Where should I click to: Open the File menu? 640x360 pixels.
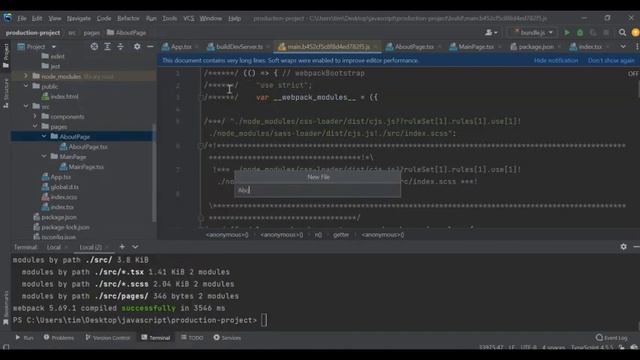click(22, 18)
